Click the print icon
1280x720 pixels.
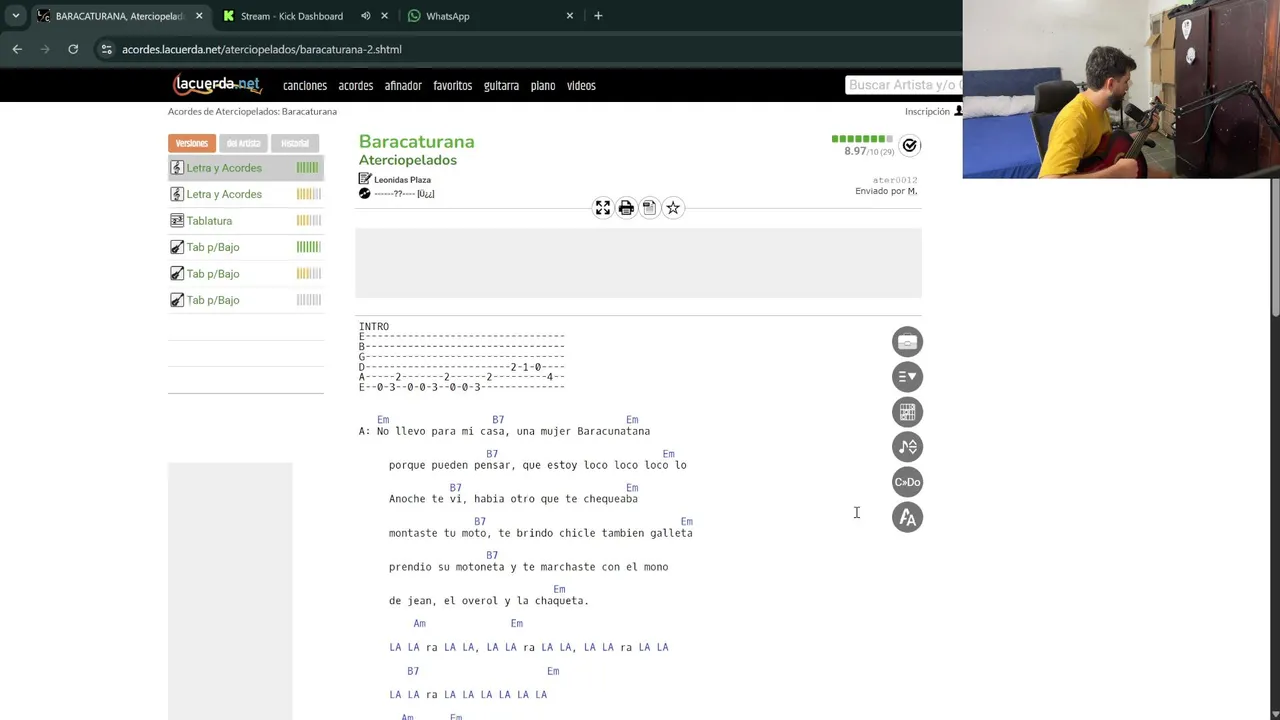626,208
